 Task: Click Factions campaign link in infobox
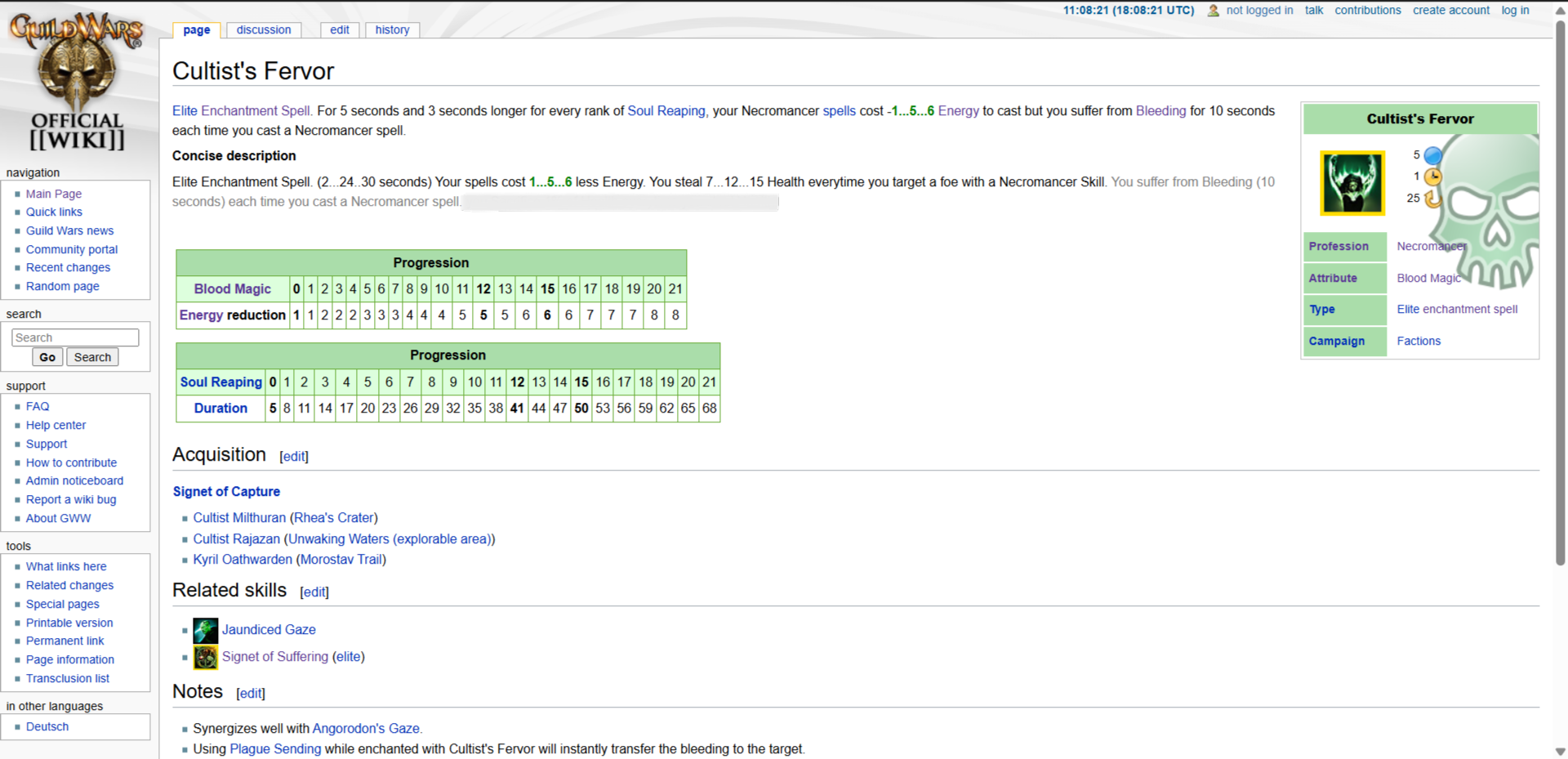[x=1419, y=341]
